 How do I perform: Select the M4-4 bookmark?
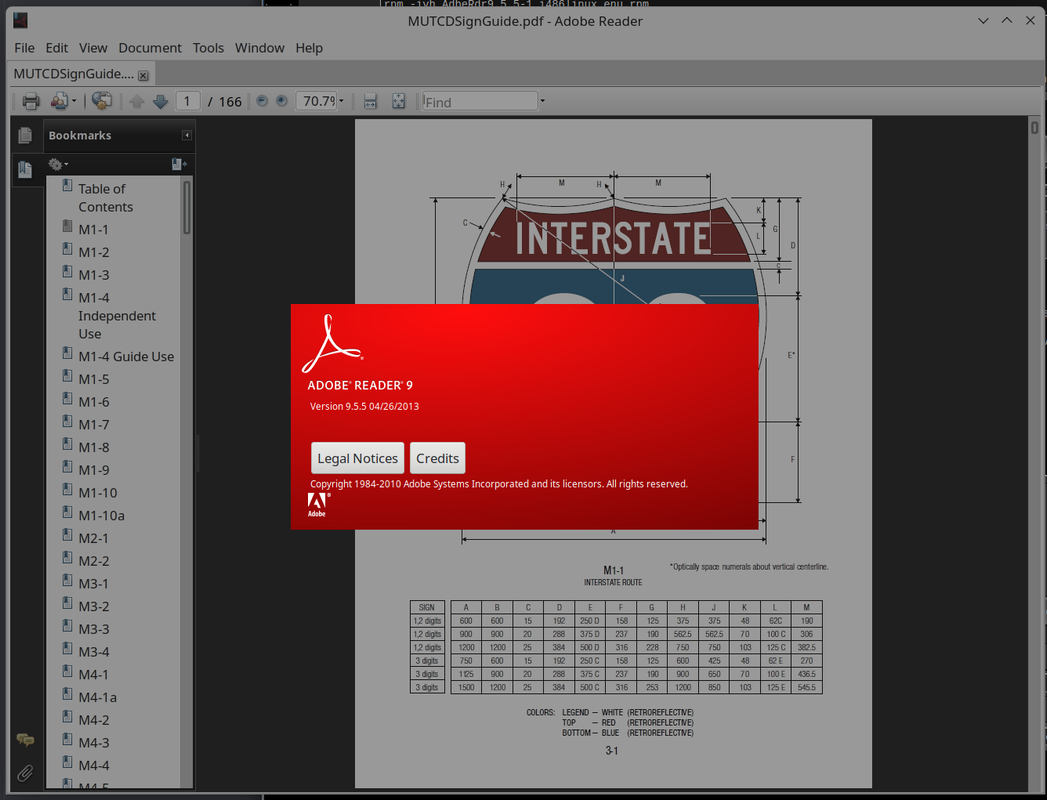[93, 765]
